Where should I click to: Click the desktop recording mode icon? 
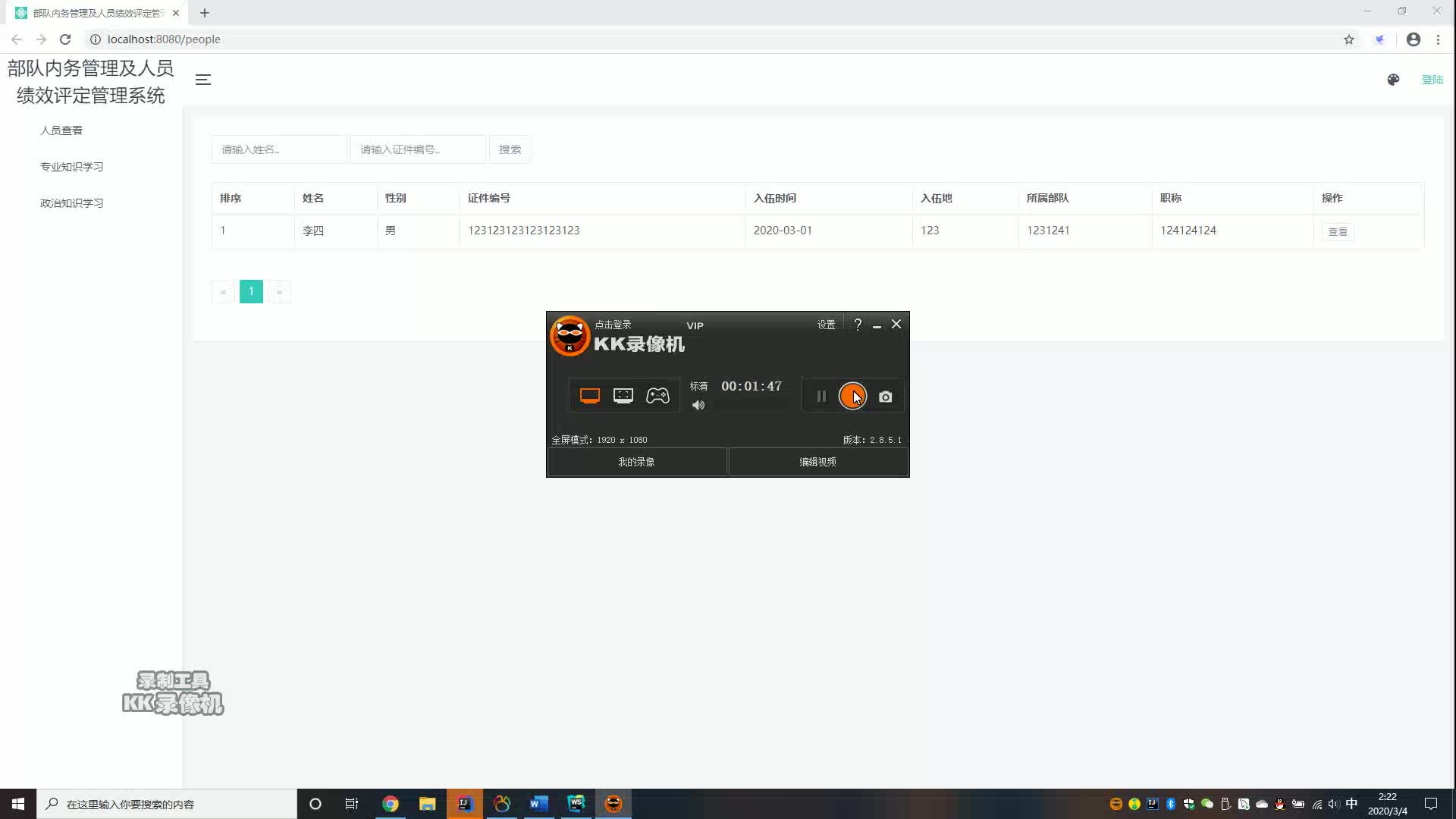[x=590, y=395]
